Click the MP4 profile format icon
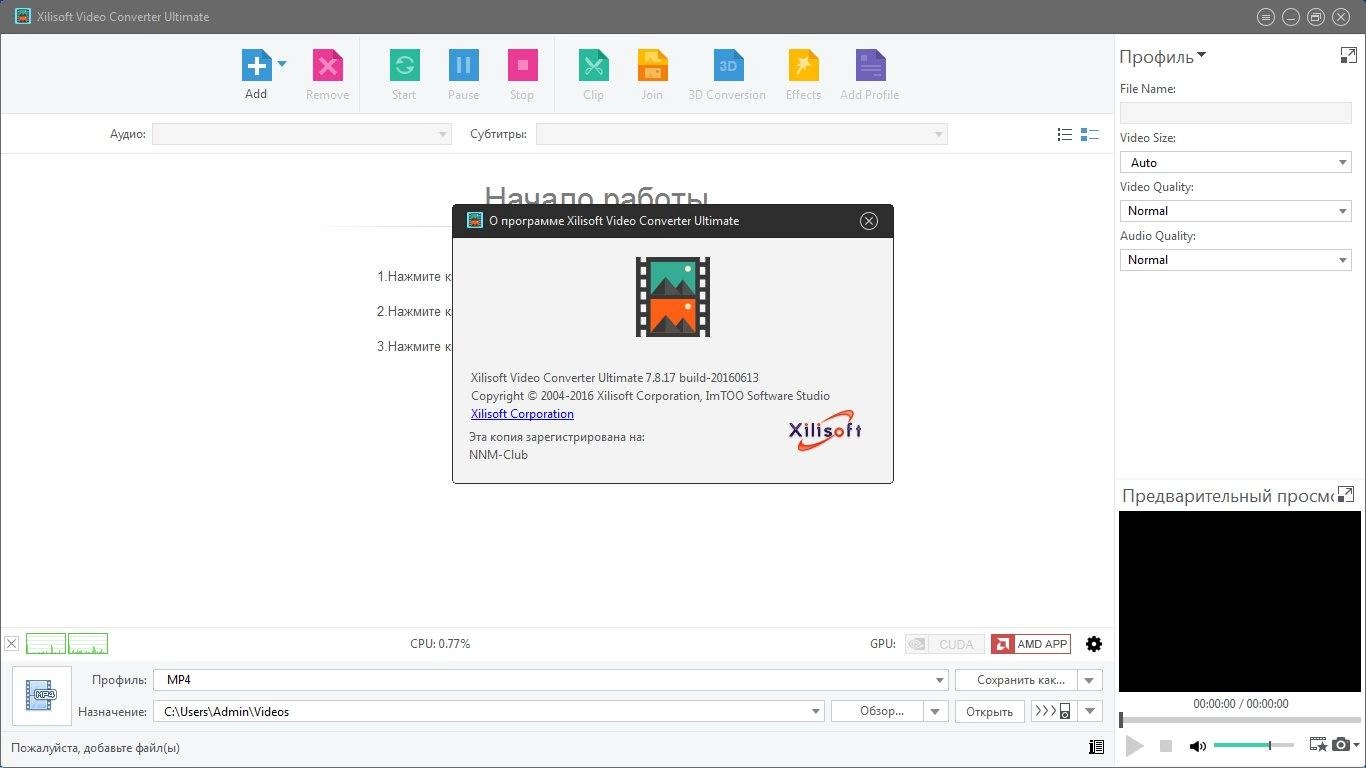The height and width of the screenshot is (768, 1366). [x=42, y=695]
